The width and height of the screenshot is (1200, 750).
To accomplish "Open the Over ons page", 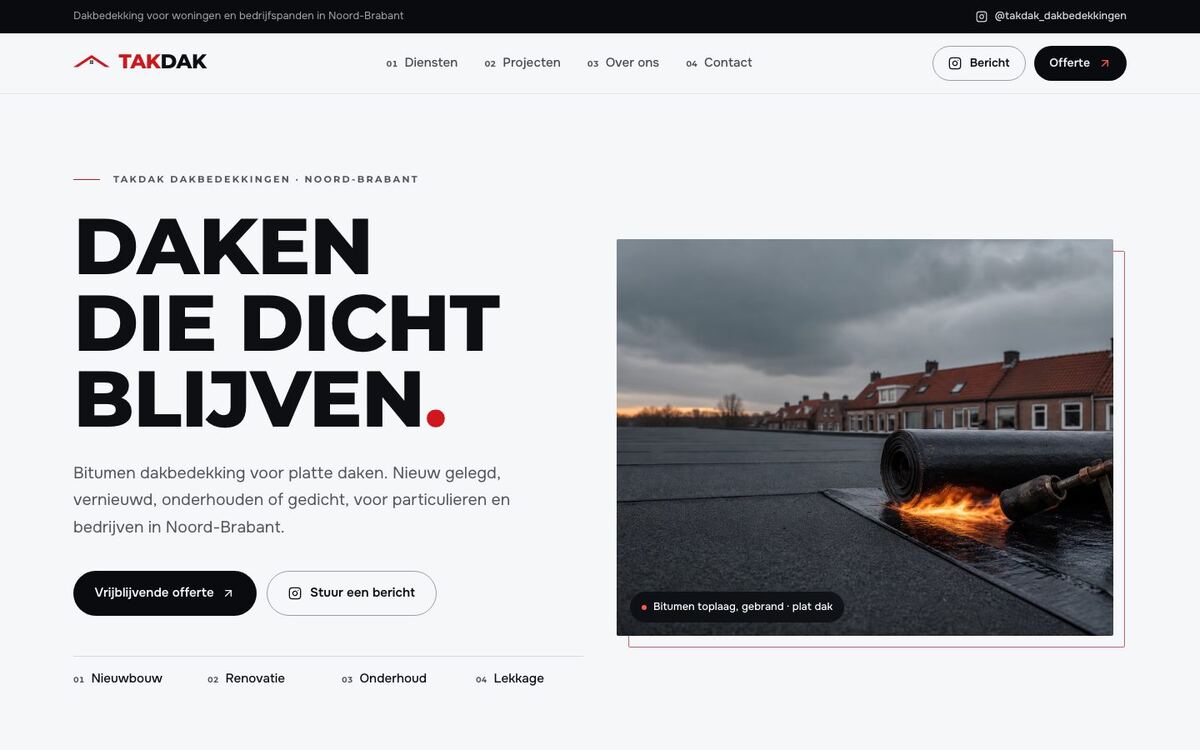I will coord(623,63).
